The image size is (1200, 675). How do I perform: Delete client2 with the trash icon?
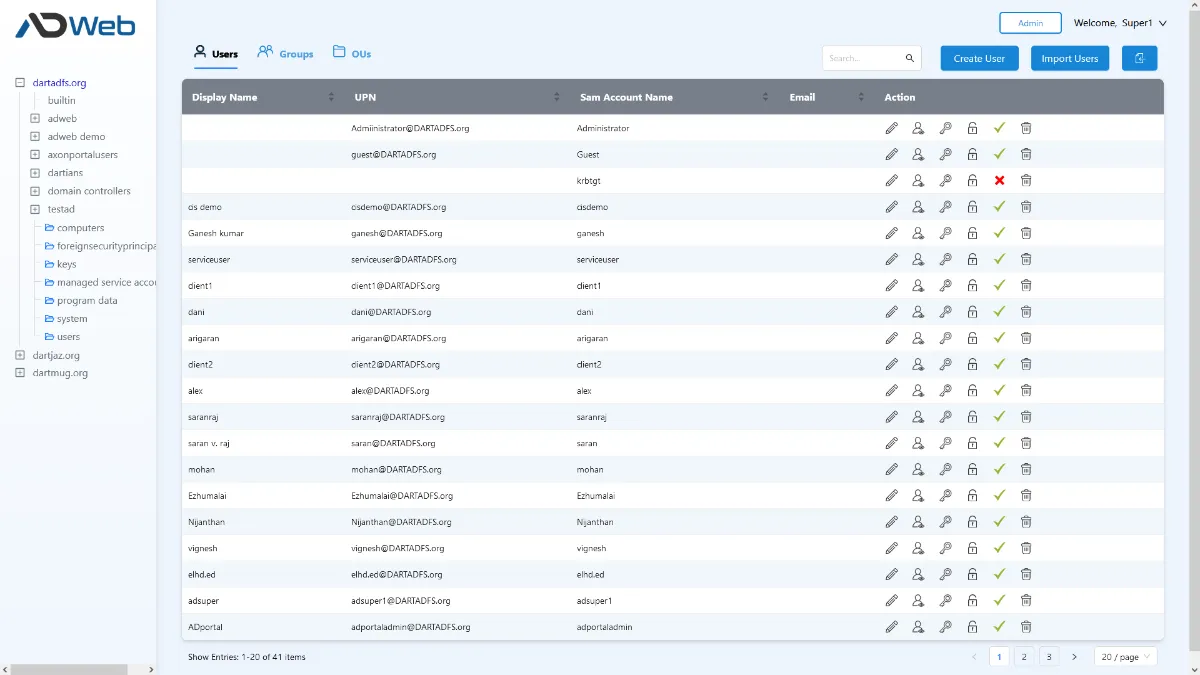[x=1026, y=364]
